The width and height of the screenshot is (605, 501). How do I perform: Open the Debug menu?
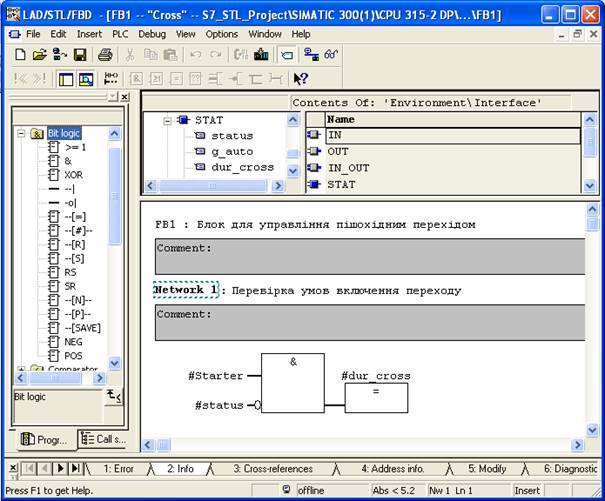click(x=152, y=34)
